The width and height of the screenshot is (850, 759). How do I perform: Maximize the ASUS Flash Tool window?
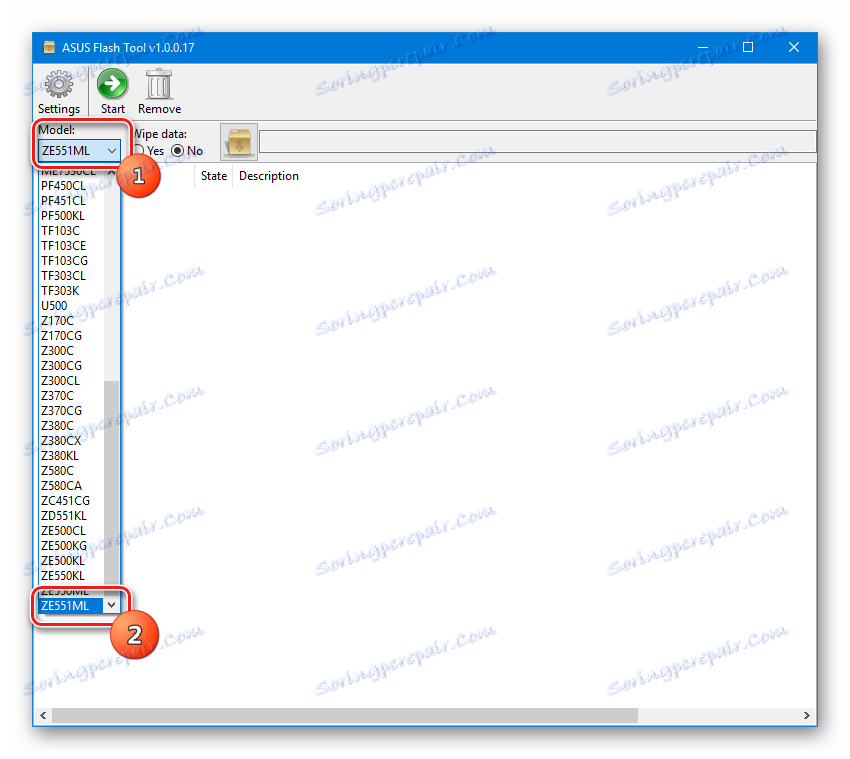pos(748,47)
